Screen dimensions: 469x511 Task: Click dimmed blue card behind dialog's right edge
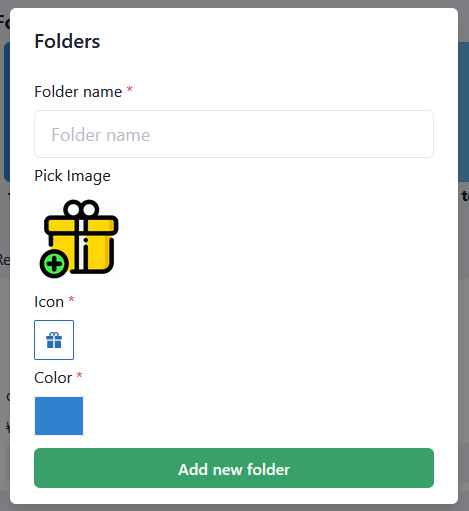(464, 112)
